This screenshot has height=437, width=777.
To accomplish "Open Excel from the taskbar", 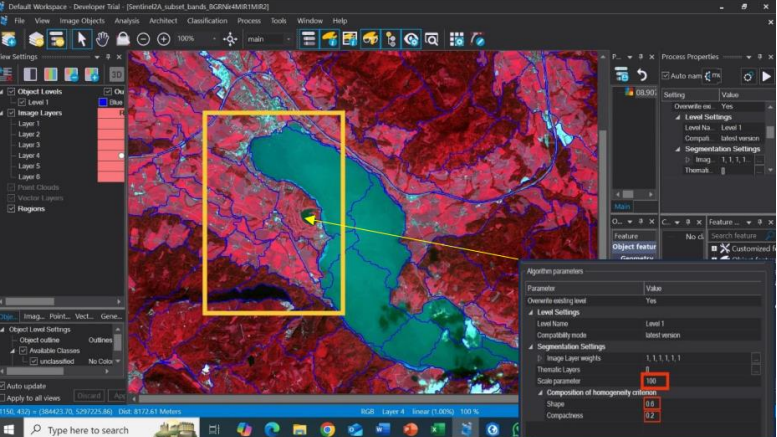I will pyautogui.click(x=438, y=429).
